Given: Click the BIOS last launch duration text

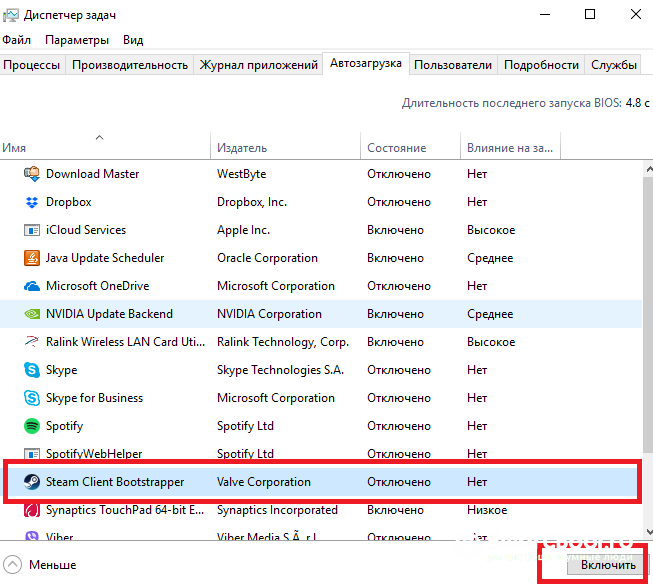Looking at the screenshot, I should [526, 103].
